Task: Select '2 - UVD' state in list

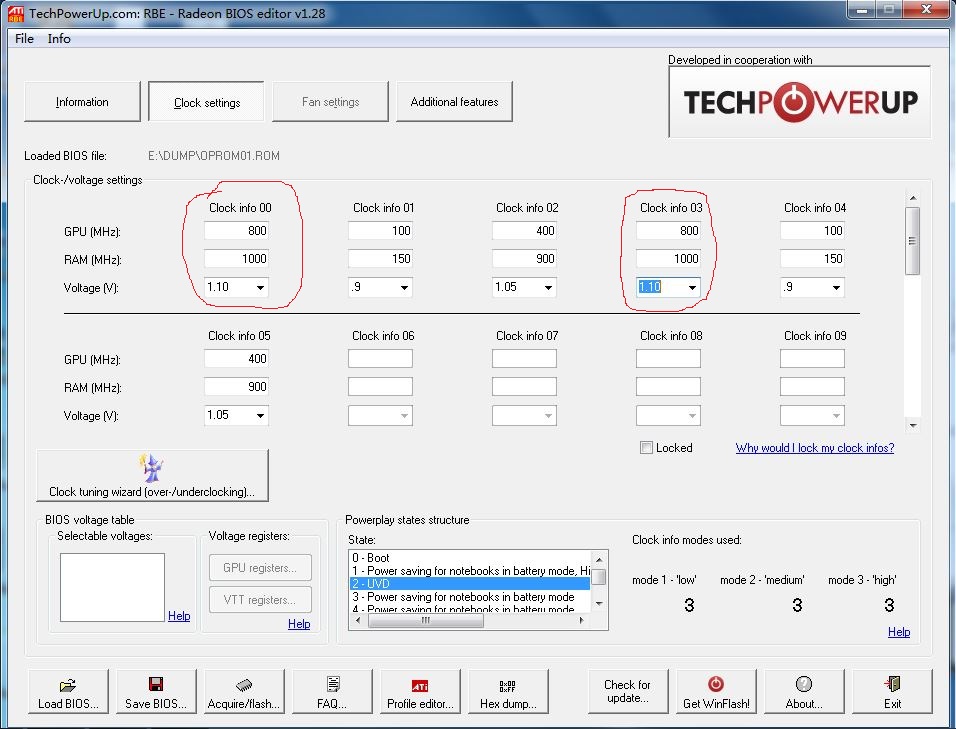Action: (469, 584)
